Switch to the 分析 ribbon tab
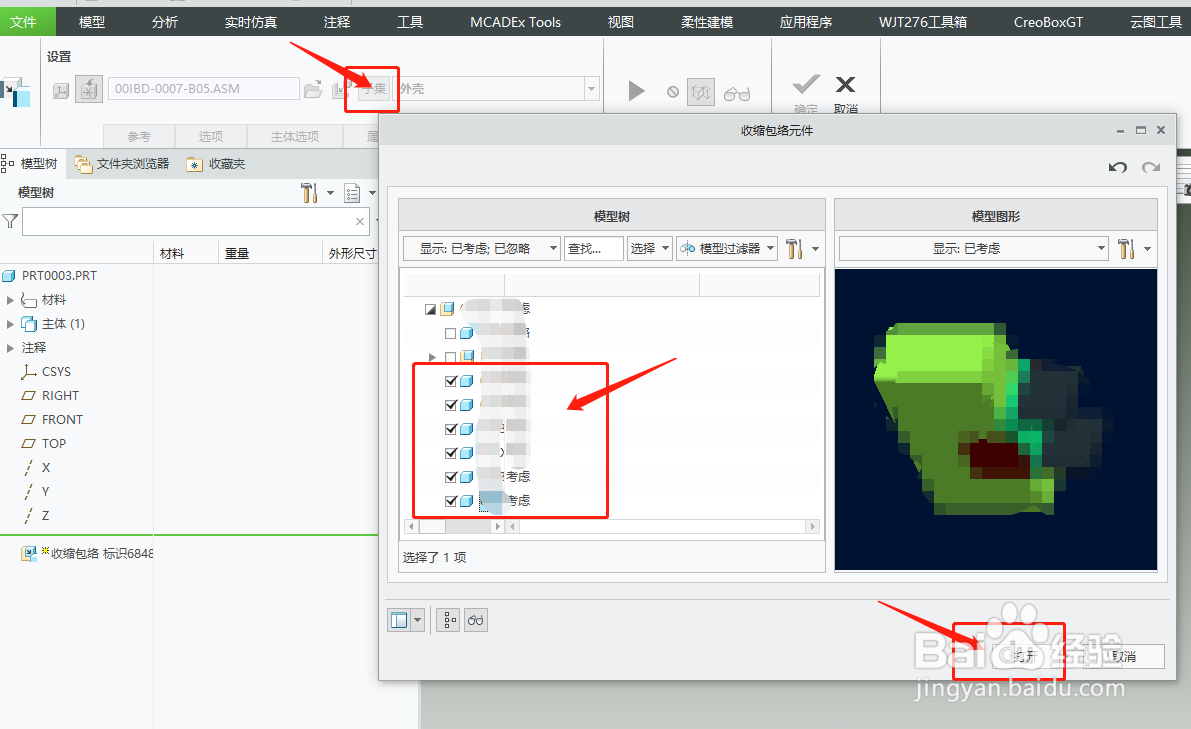This screenshot has height=729, width=1191. click(164, 22)
